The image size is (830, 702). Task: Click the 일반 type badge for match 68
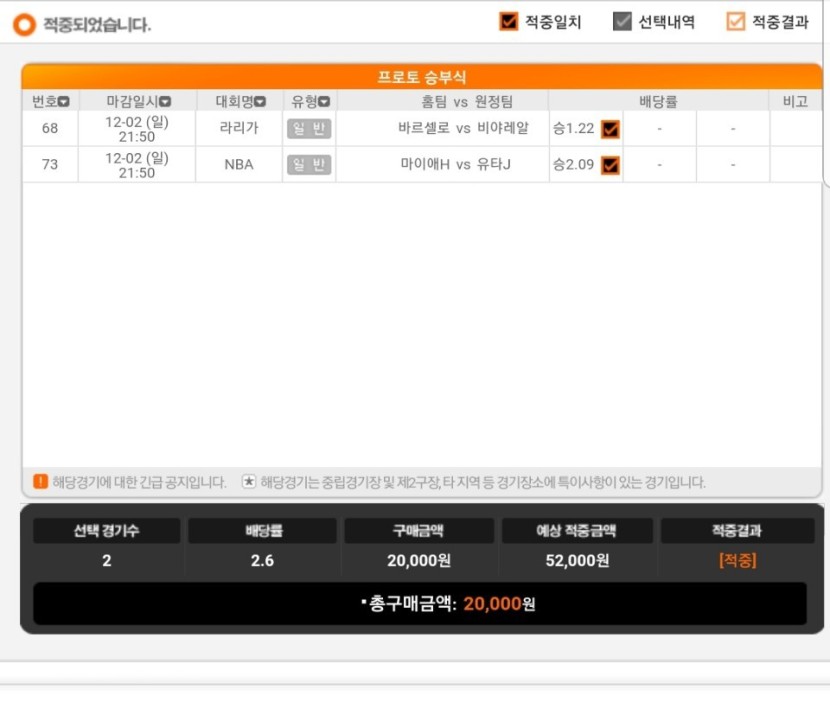[309, 129]
